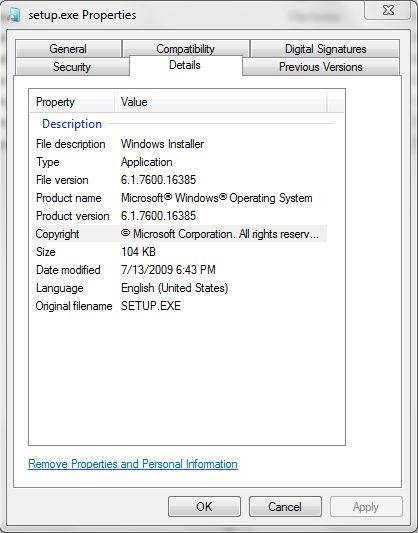This screenshot has width=418, height=533.
Task: Select the File description row
Action: tap(180, 144)
